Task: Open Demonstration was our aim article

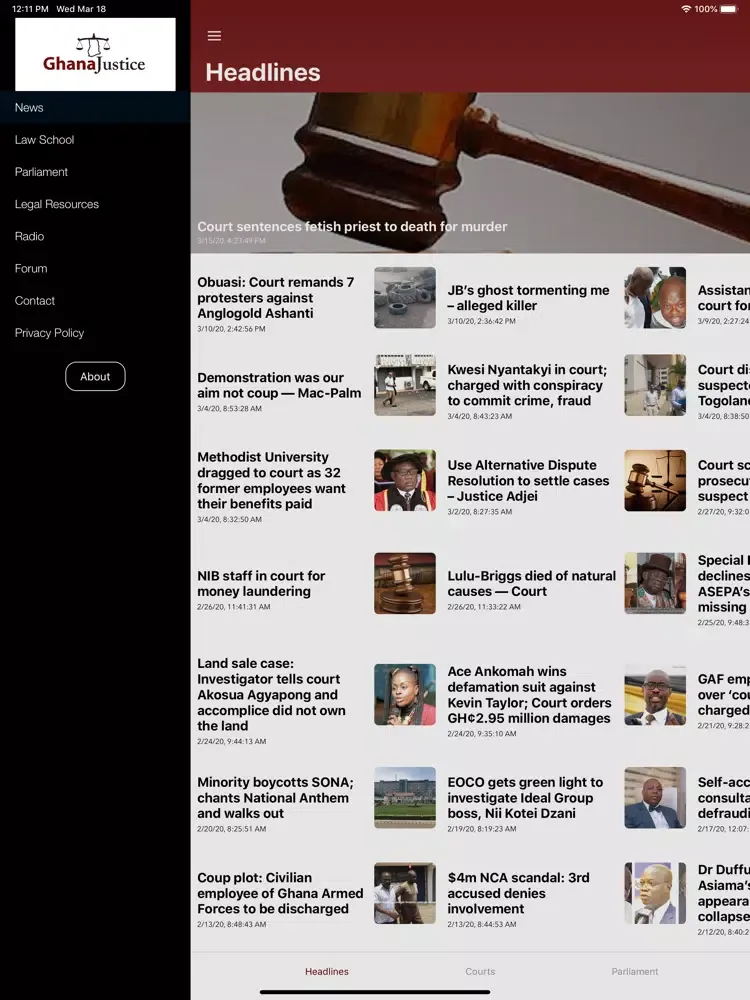Action: point(279,385)
